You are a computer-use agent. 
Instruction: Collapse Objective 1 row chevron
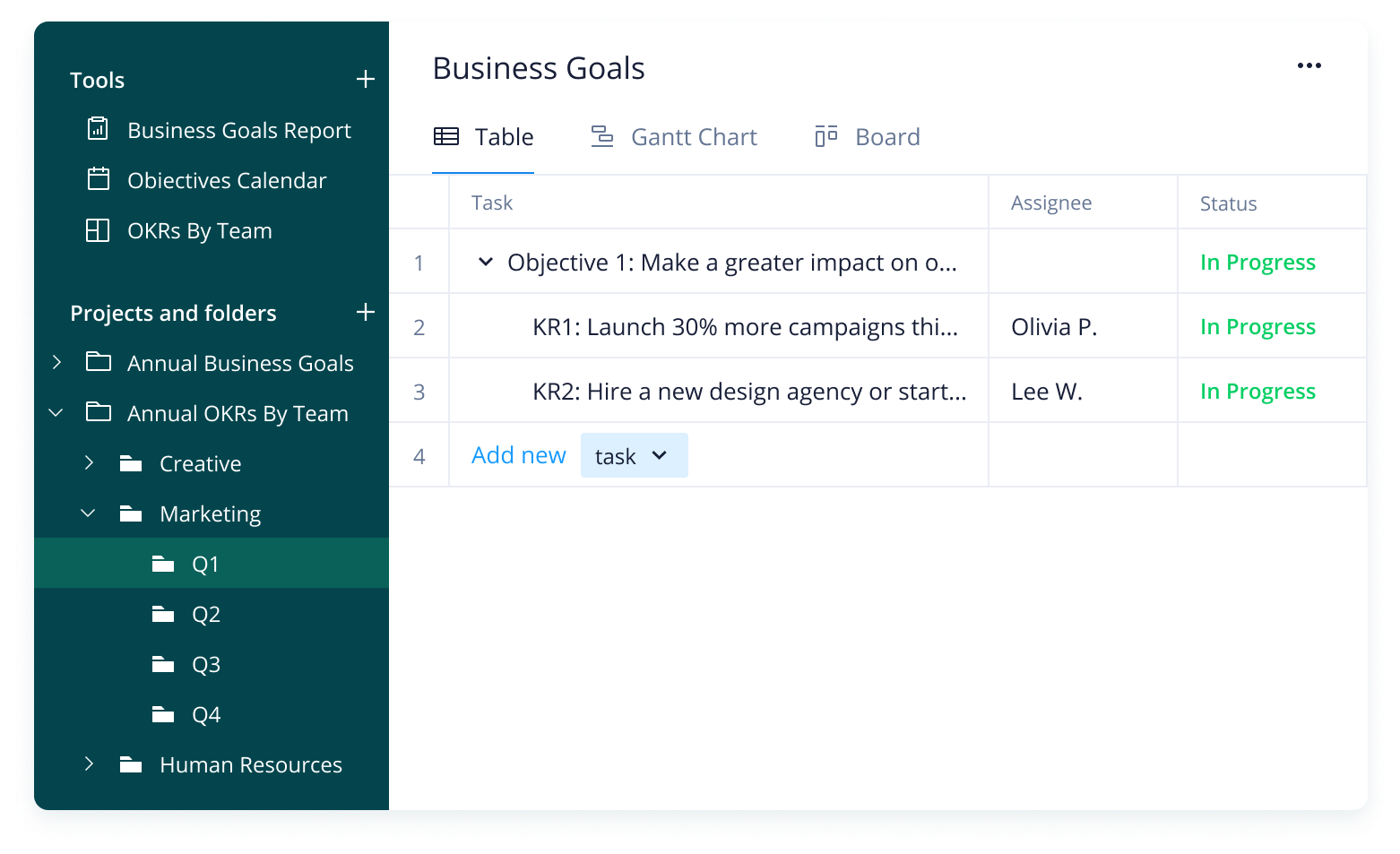pyautogui.click(x=486, y=262)
